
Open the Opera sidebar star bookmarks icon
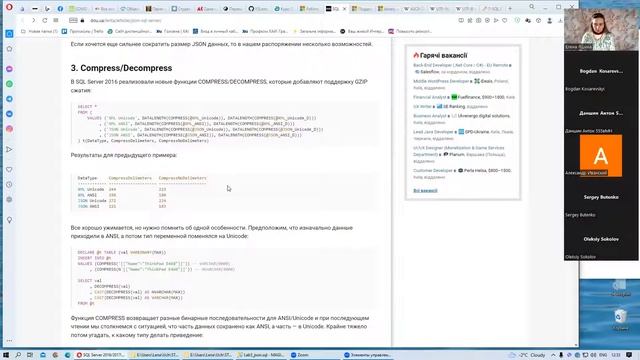[9, 49]
